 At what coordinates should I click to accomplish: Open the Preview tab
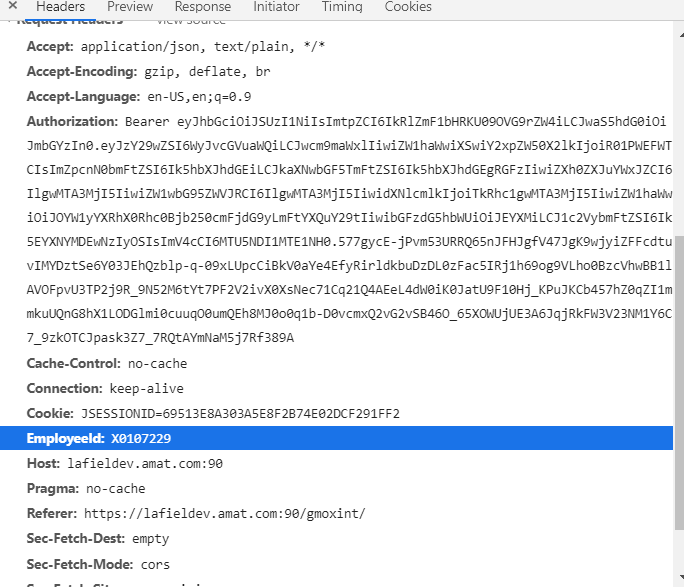[130, 7]
